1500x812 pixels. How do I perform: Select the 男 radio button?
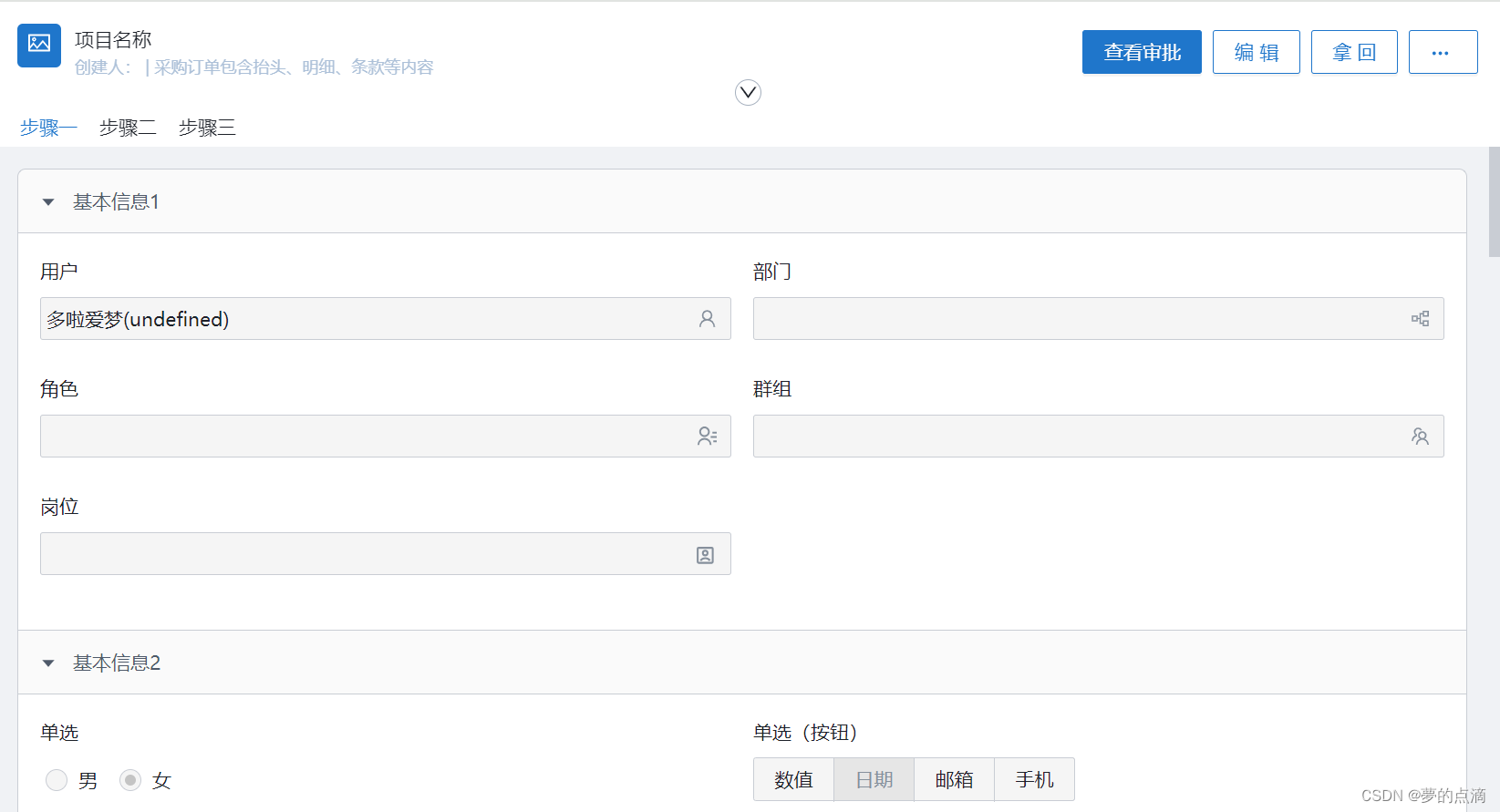pos(57,780)
